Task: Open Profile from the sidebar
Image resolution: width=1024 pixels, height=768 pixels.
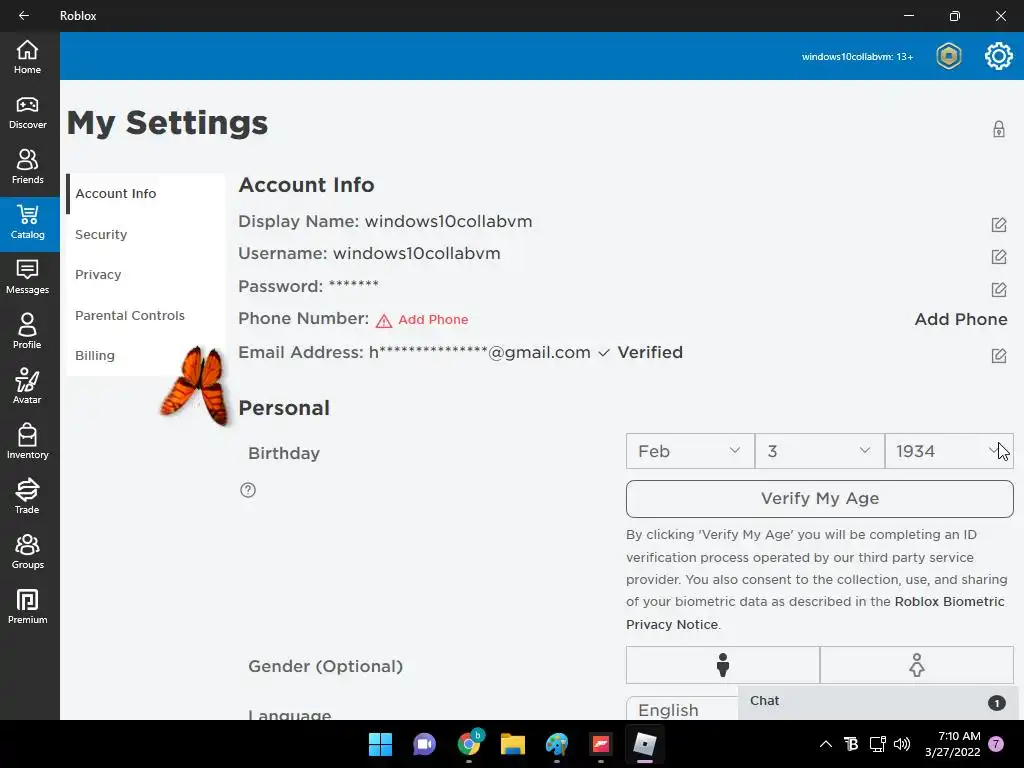Action: pos(27,332)
